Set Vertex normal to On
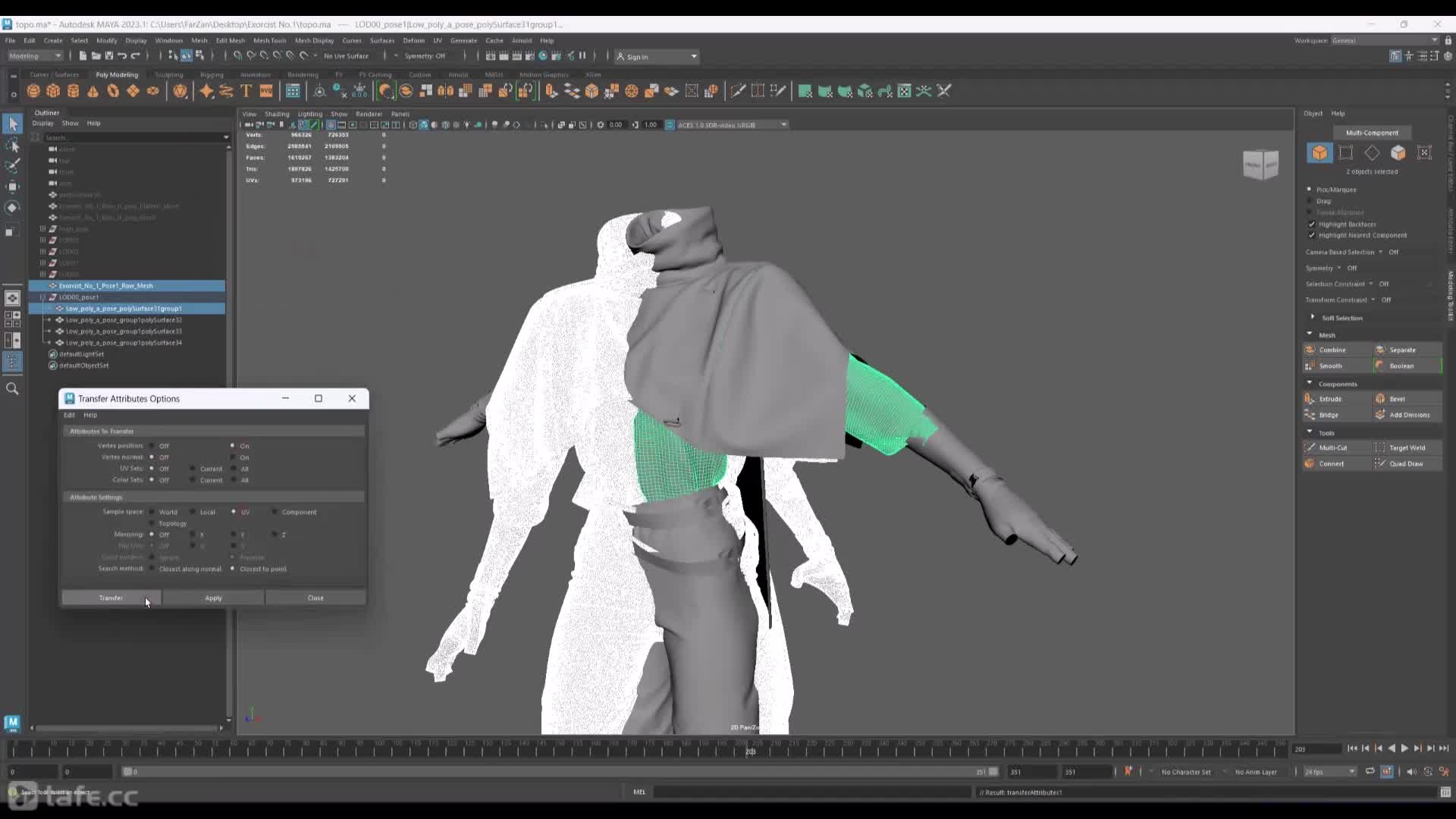Image resolution: width=1456 pixels, height=819 pixels. pos(233,457)
